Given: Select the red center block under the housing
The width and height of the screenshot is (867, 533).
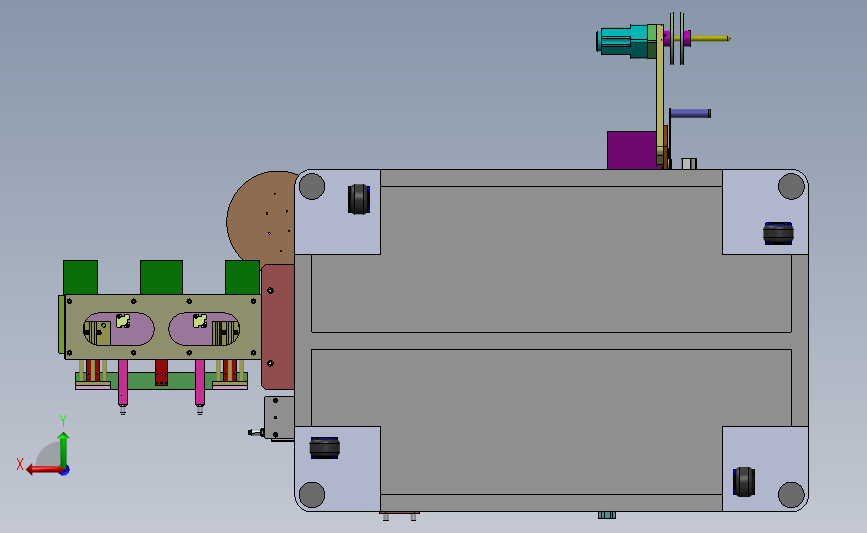Looking at the screenshot, I should point(161,372).
